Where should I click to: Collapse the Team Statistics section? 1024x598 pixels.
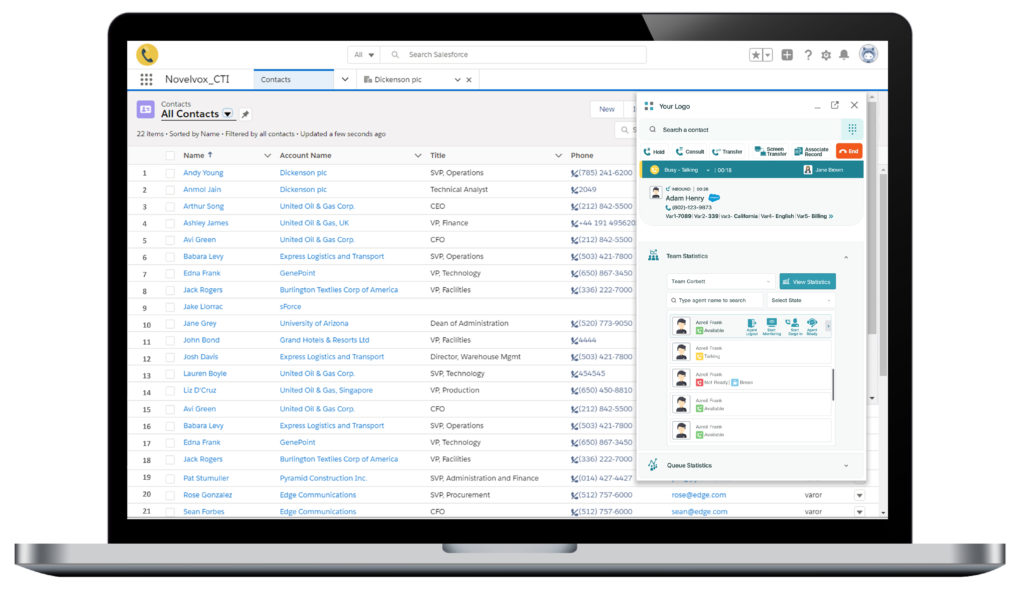(x=846, y=257)
